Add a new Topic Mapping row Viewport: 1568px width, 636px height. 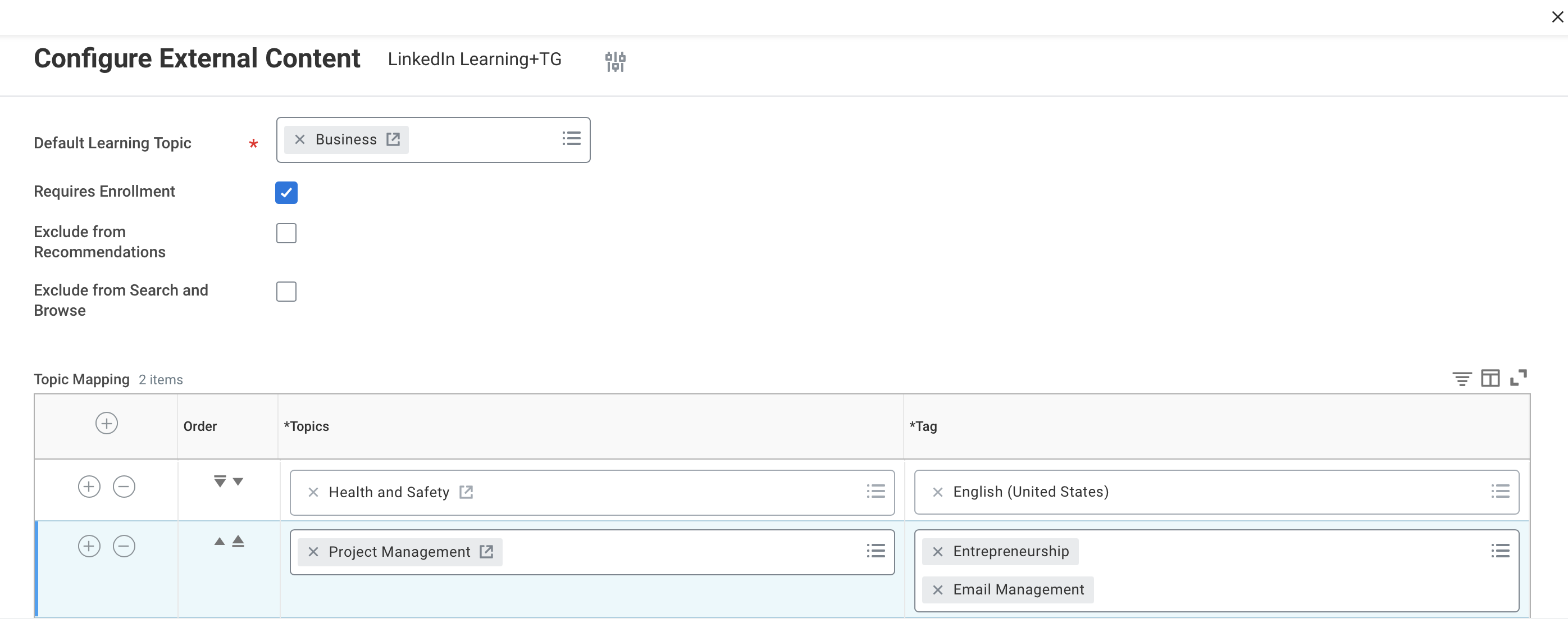point(106,424)
